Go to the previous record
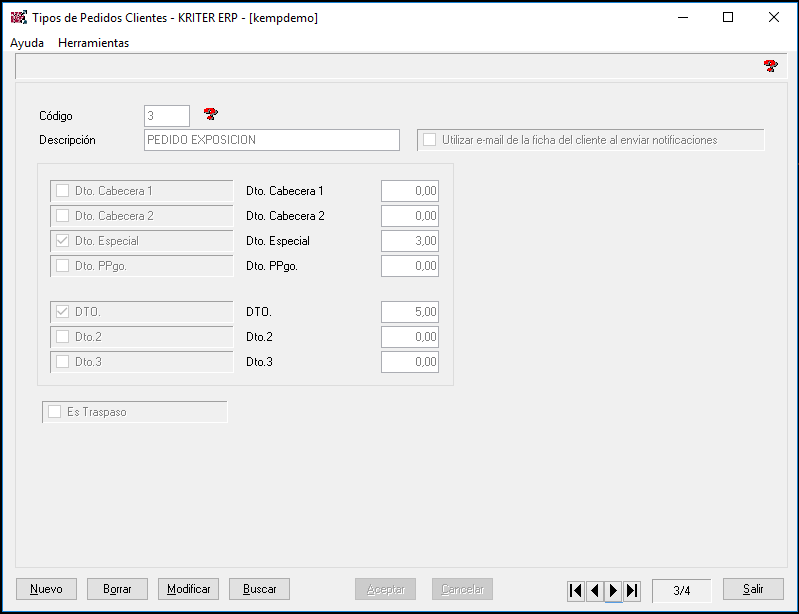This screenshot has height=614, width=799. pyautogui.click(x=595, y=591)
